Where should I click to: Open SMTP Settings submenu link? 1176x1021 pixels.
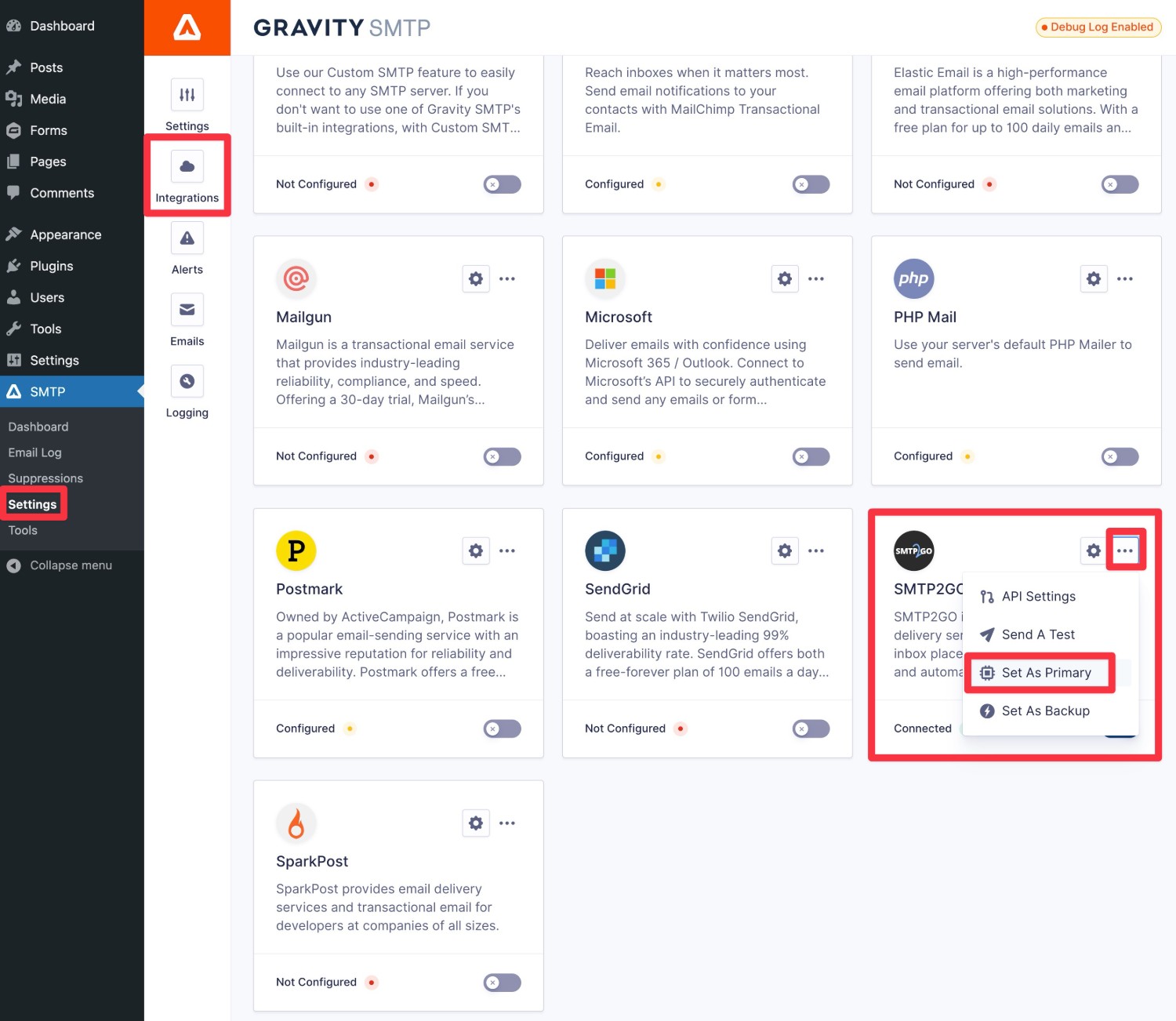click(32, 504)
